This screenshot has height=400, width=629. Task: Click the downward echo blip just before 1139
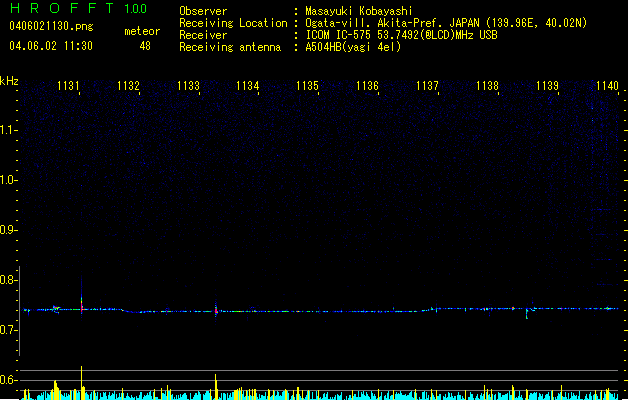click(527, 314)
